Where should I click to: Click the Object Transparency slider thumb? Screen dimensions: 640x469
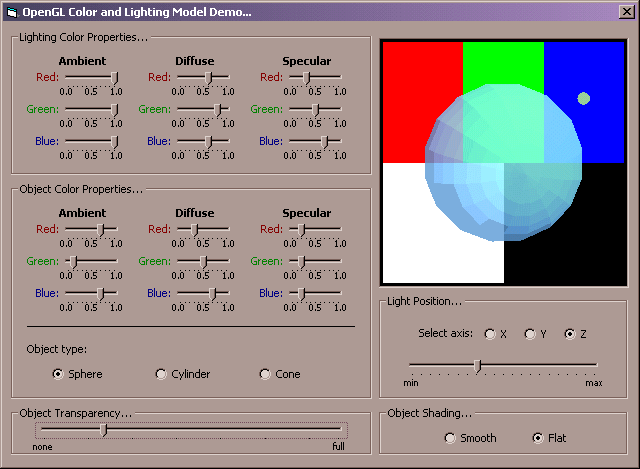coord(103,430)
